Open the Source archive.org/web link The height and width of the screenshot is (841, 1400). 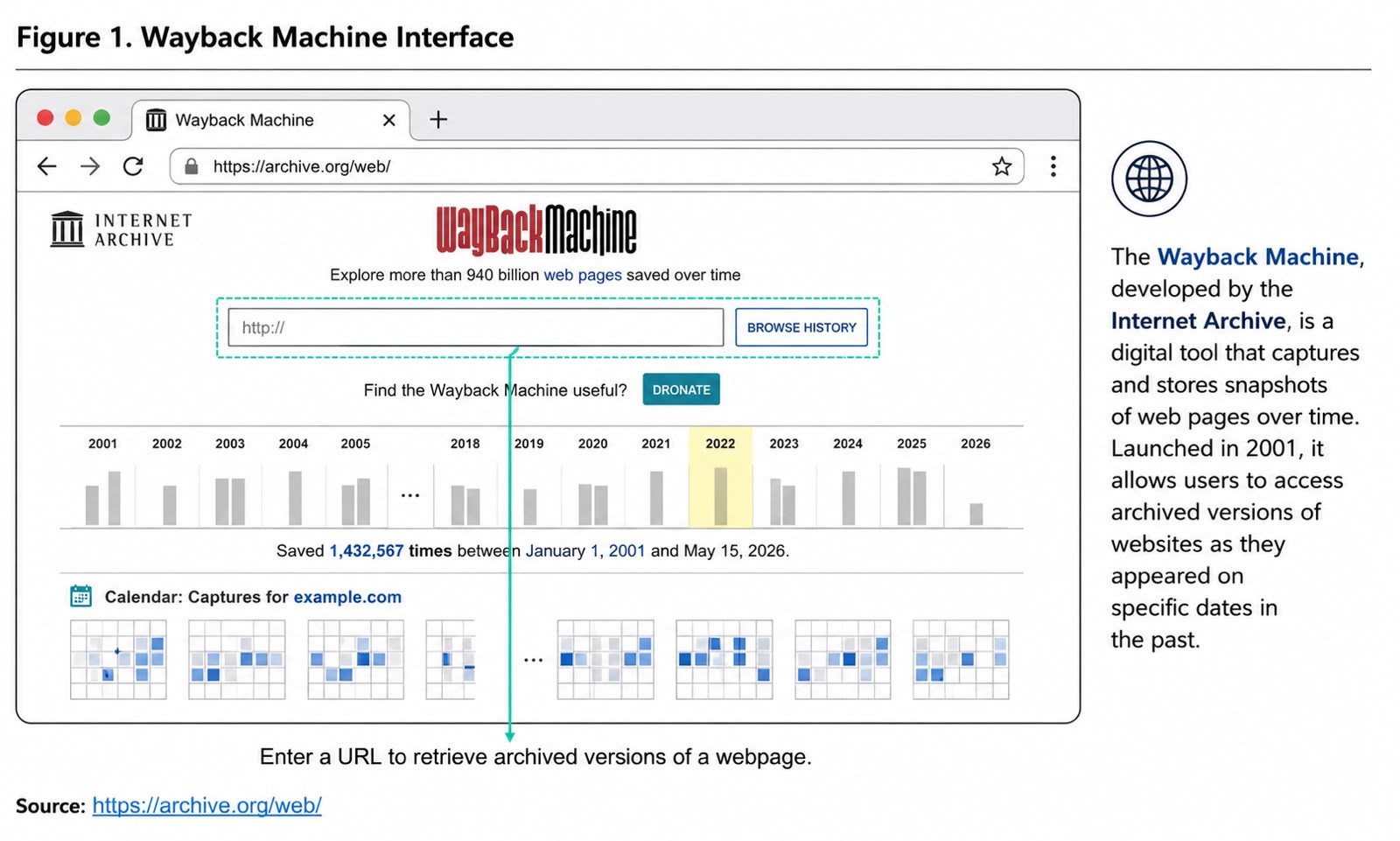207,805
